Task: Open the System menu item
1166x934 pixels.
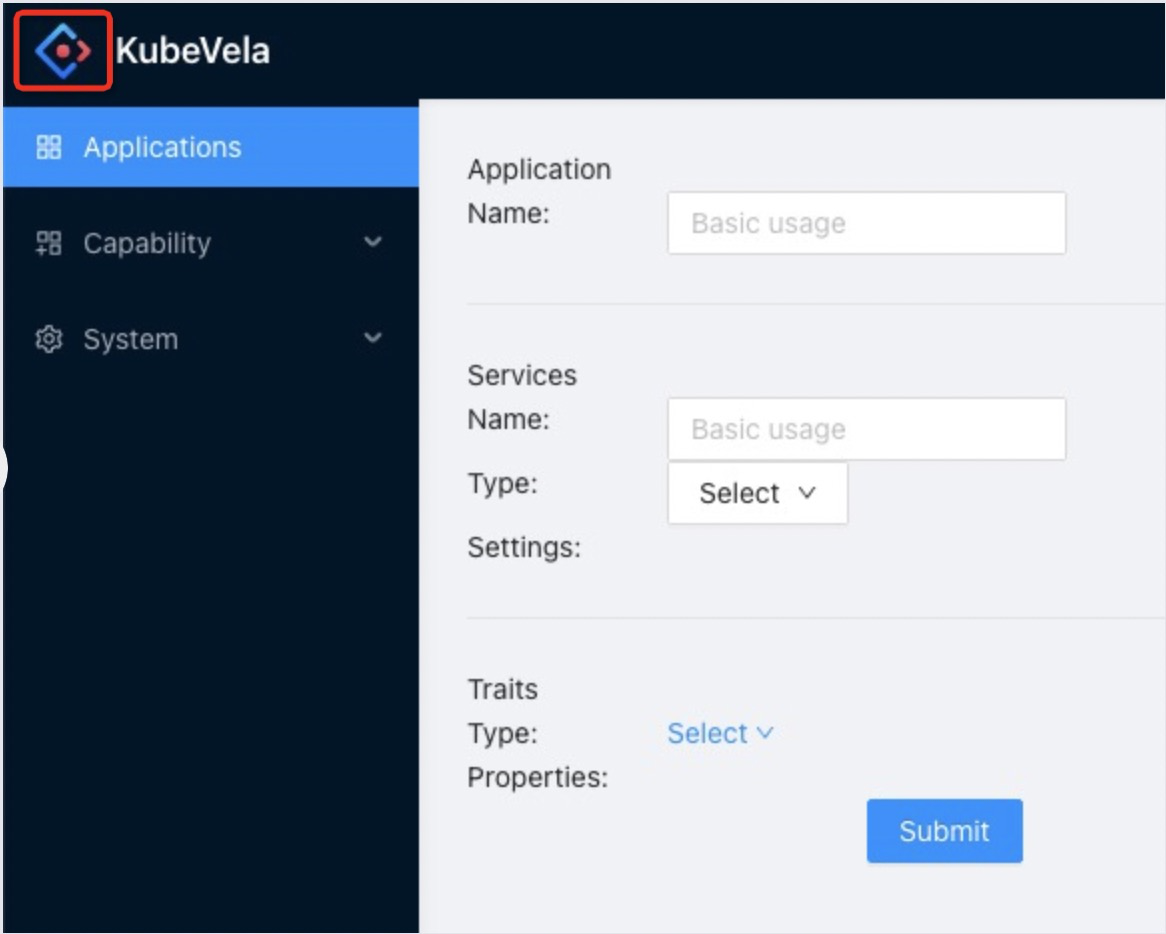Action: pyautogui.click(x=131, y=339)
